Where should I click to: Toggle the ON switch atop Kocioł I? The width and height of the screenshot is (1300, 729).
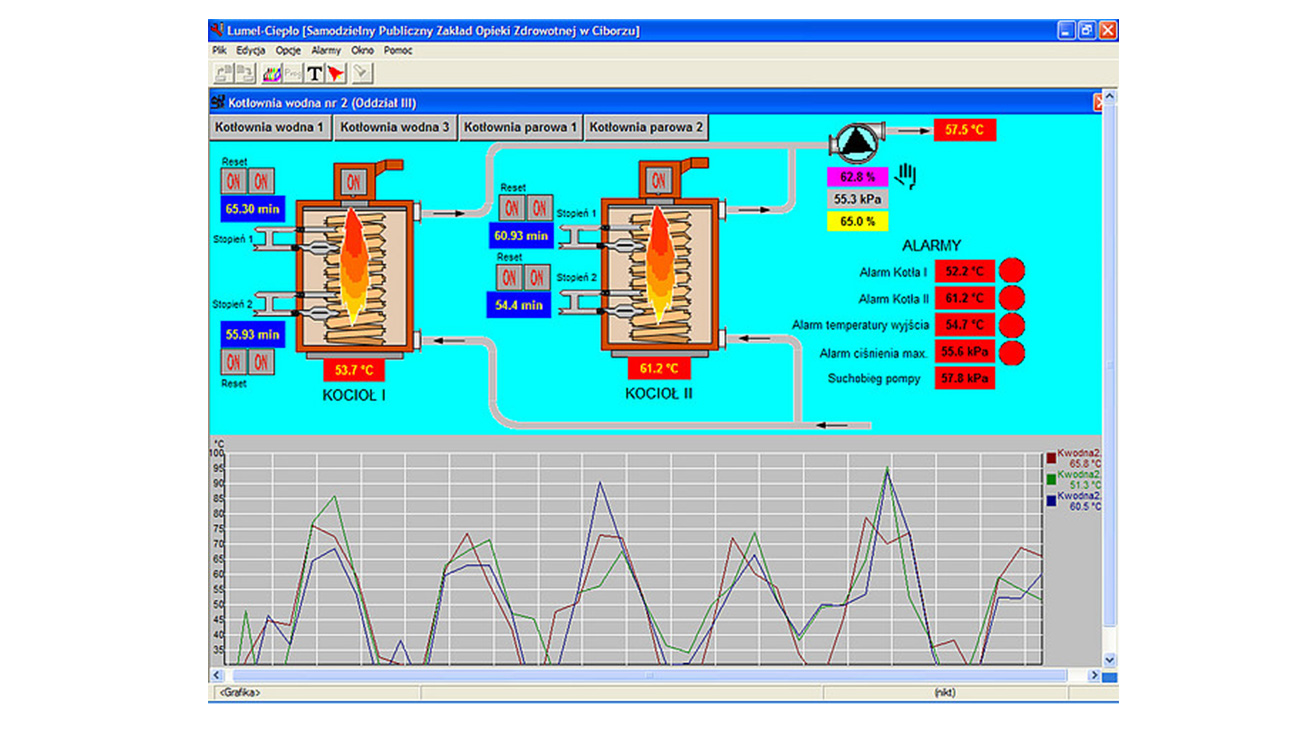(x=352, y=182)
